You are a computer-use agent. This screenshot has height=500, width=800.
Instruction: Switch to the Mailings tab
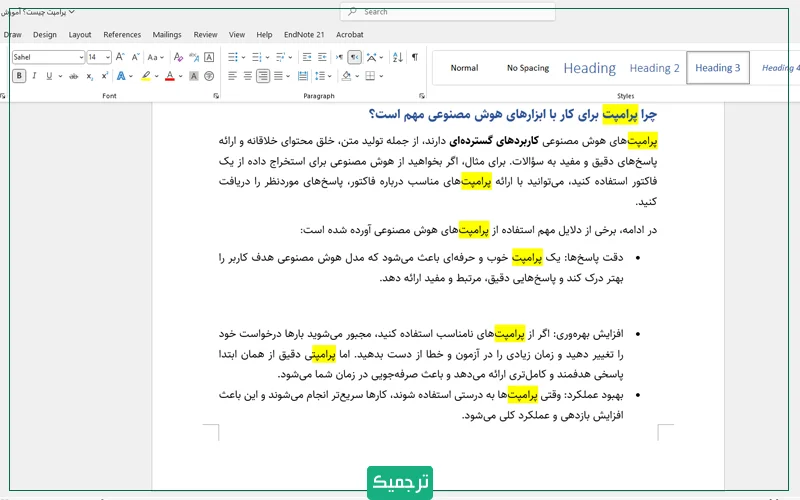167,34
